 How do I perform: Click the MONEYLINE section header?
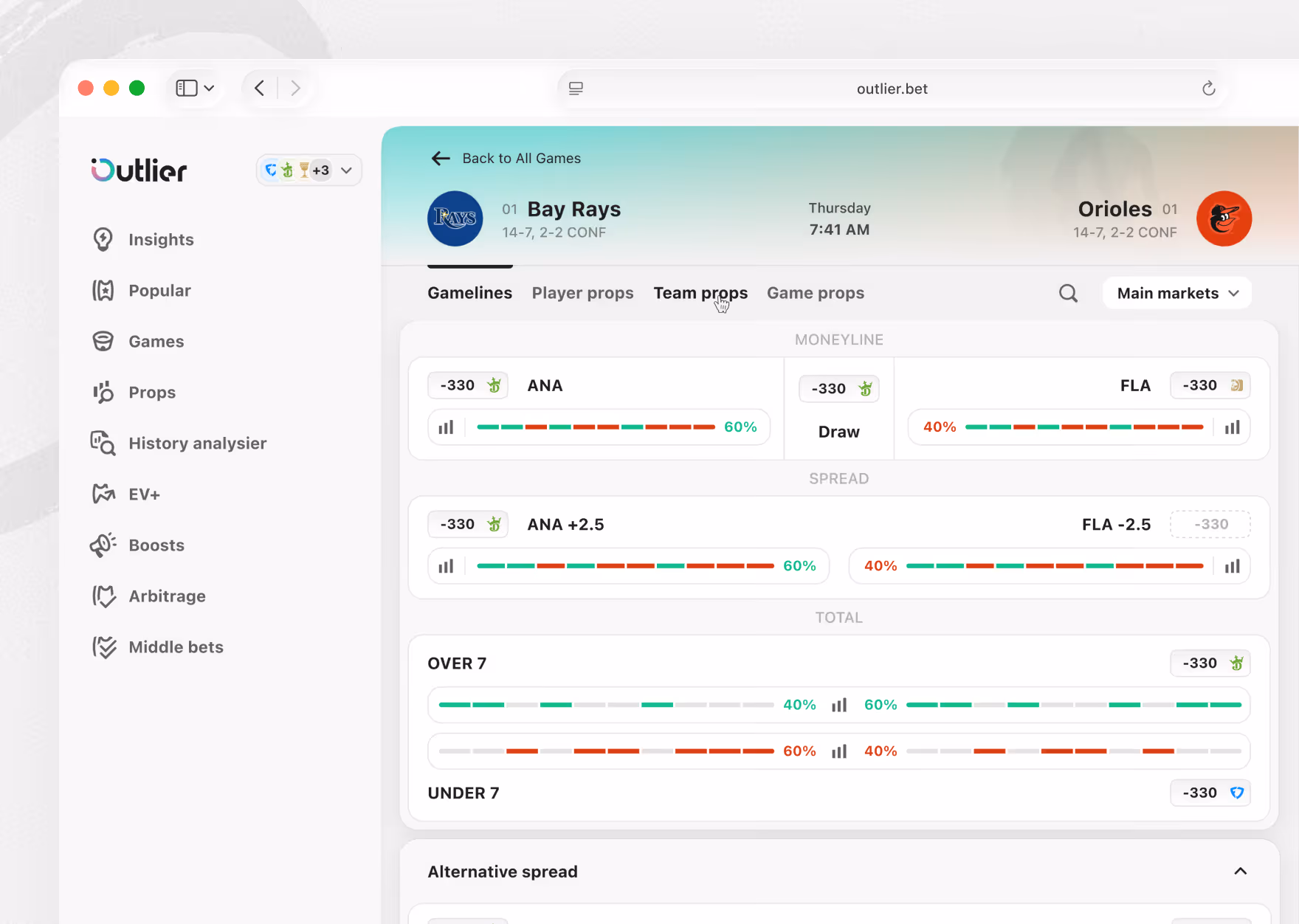point(839,339)
